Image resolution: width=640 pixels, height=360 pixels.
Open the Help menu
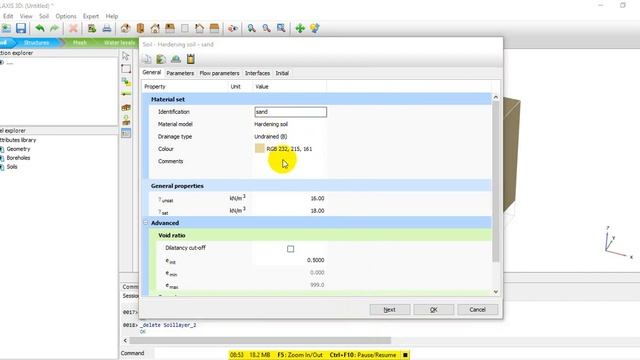click(111, 16)
